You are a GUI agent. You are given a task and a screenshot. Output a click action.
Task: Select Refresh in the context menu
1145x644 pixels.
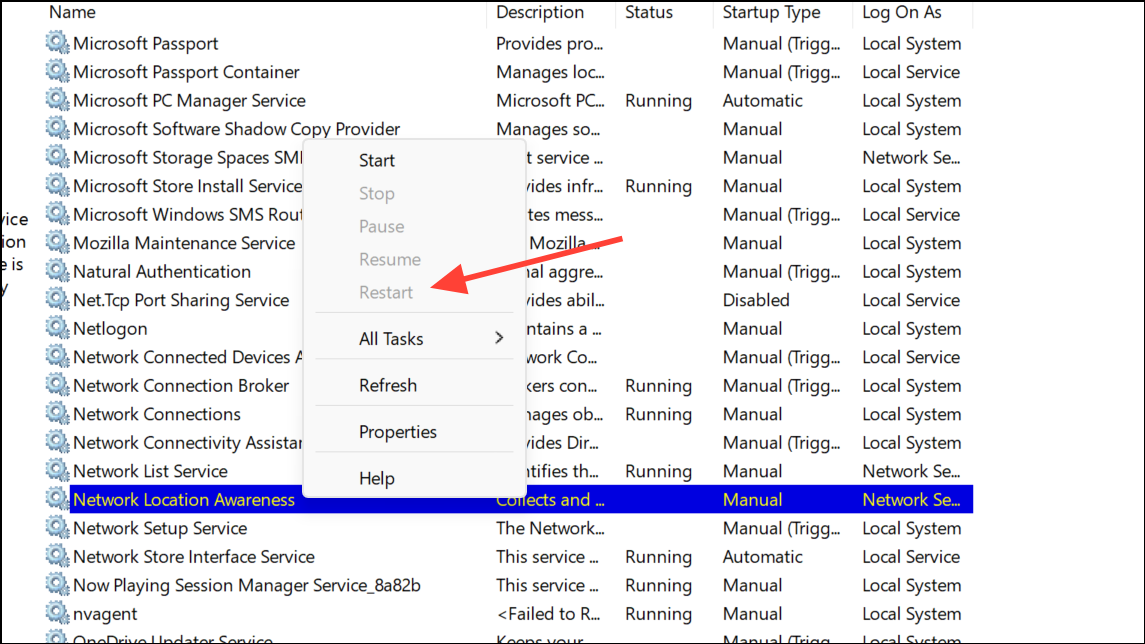tap(387, 385)
